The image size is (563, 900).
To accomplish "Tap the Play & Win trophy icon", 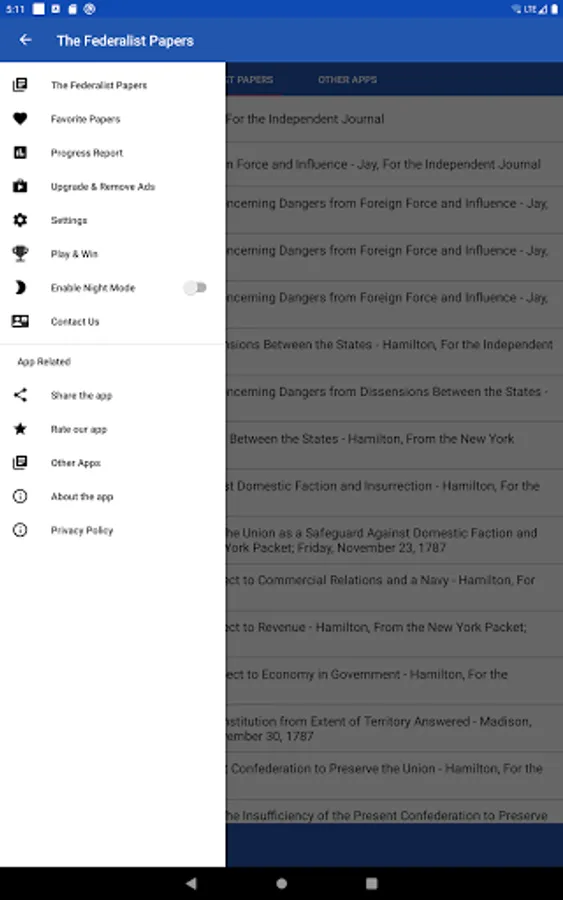I will tap(20, 254).
